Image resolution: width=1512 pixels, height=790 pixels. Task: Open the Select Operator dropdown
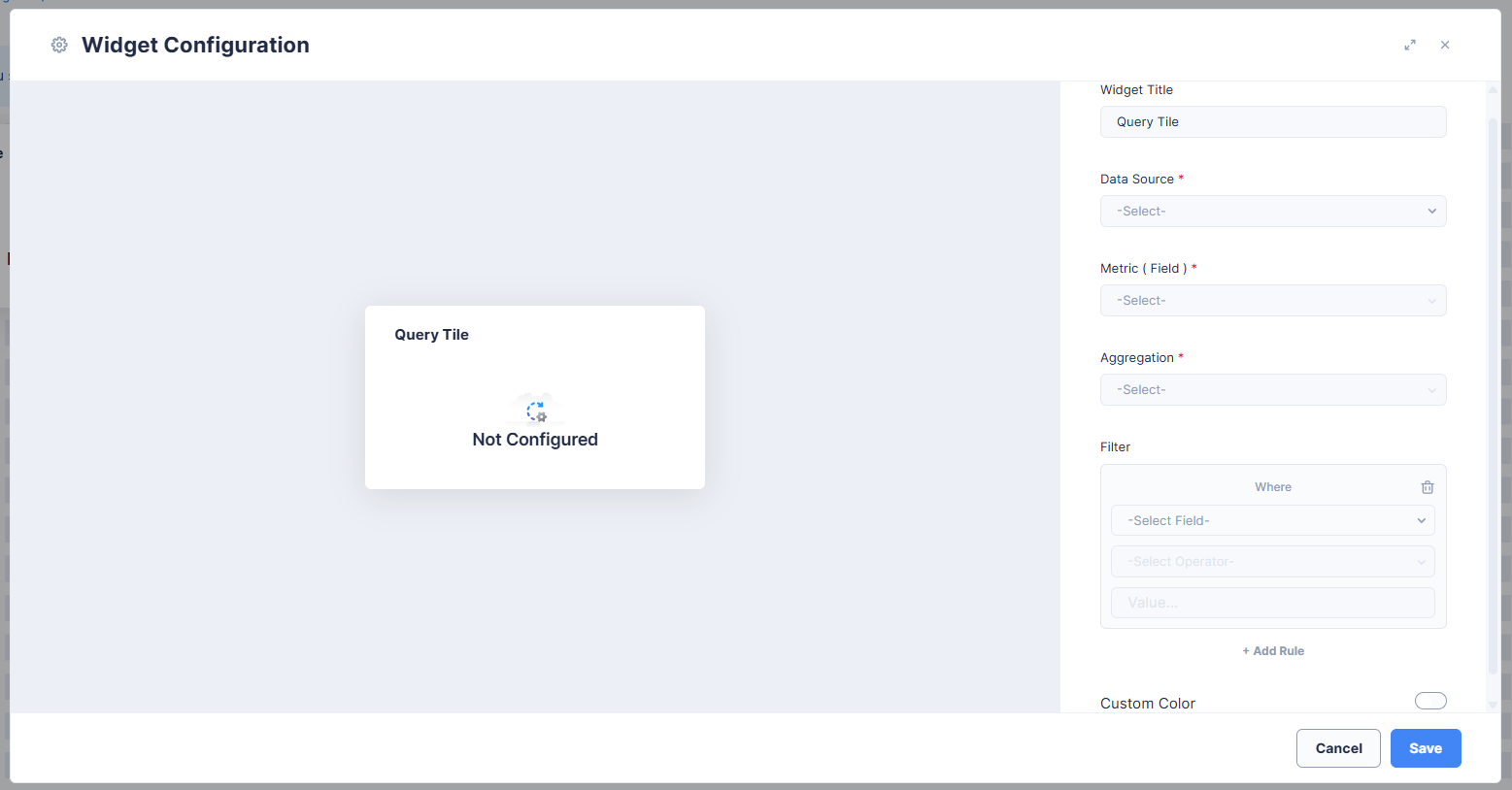click(x=1273, y=561)
